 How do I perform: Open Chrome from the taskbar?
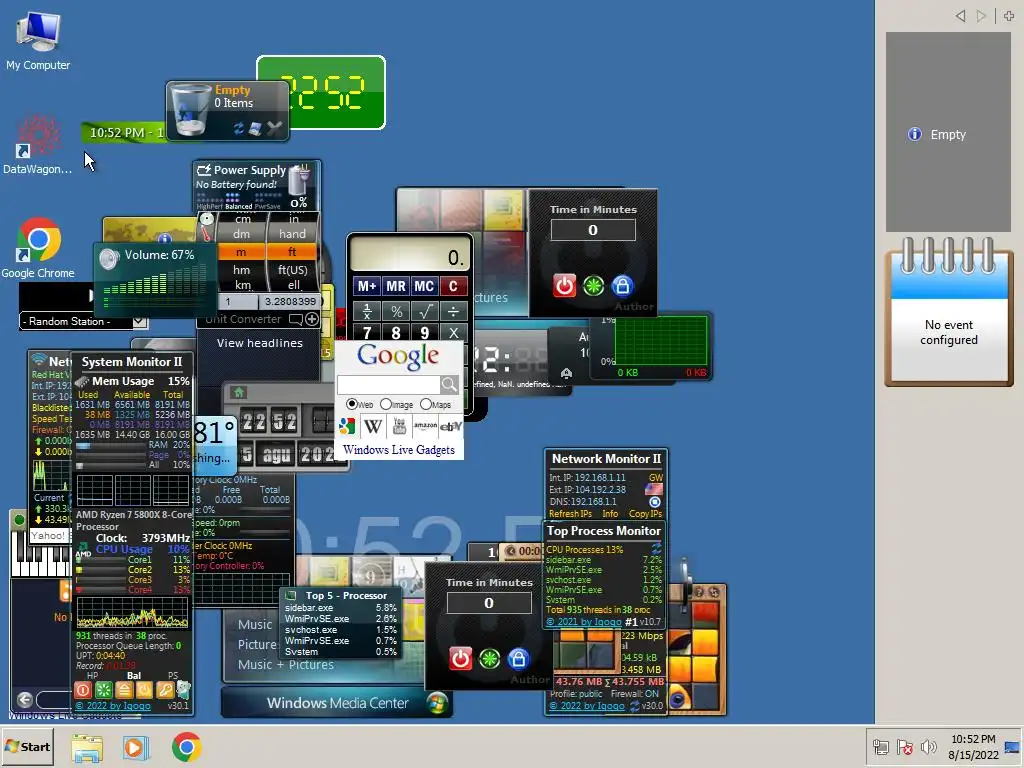click(186, 747)
